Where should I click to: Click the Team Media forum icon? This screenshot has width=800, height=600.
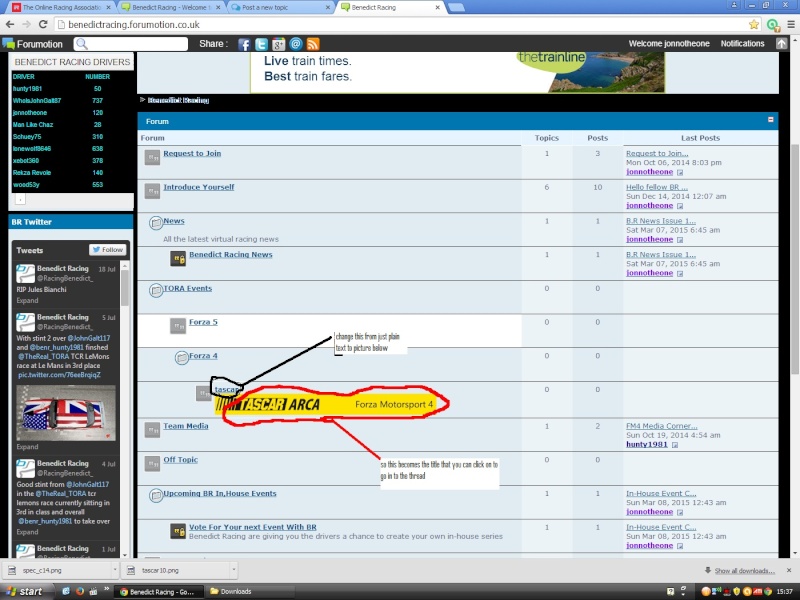[x=152, y=431]
